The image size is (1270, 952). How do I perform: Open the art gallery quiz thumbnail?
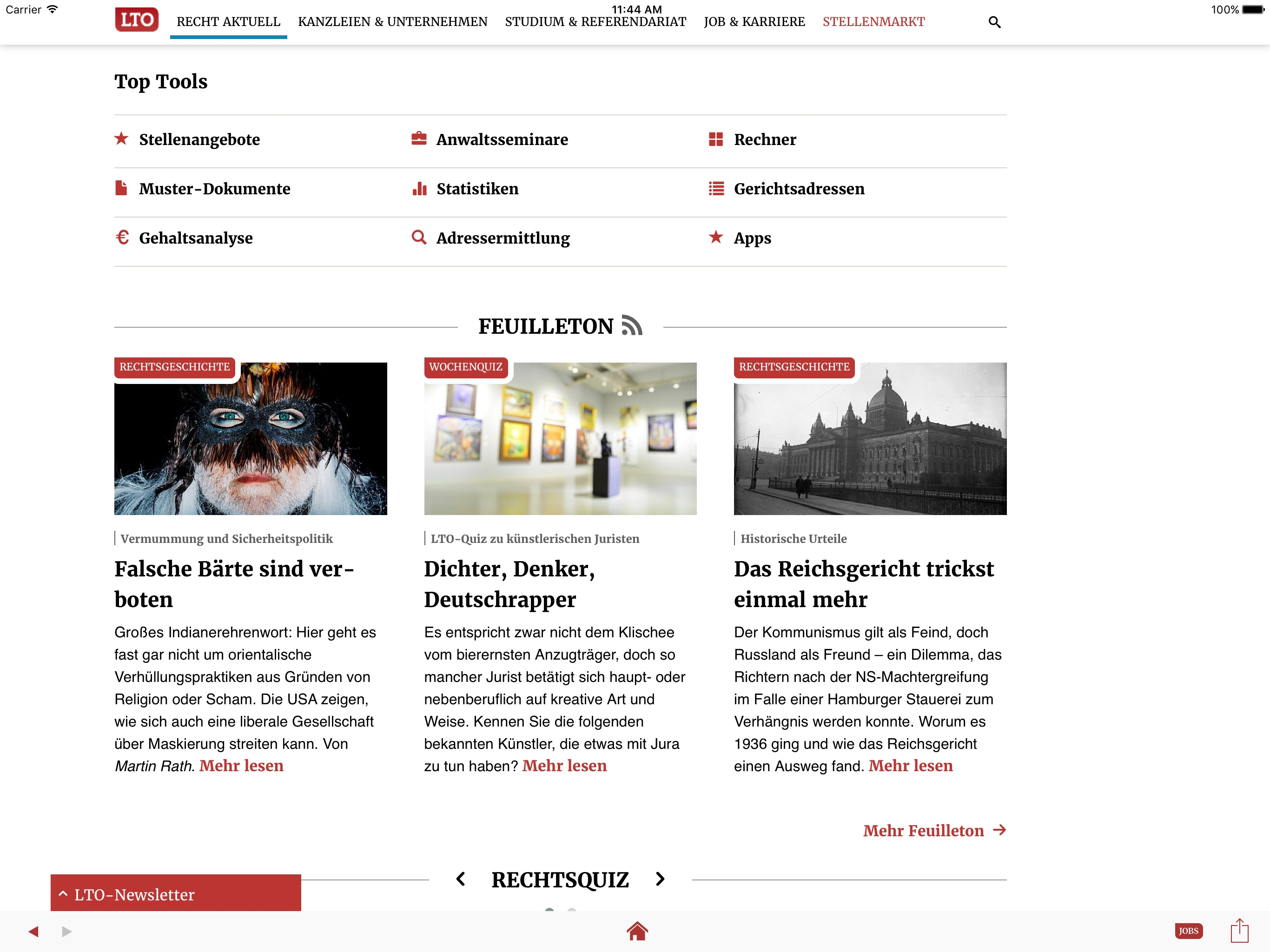tap(560, 438)
